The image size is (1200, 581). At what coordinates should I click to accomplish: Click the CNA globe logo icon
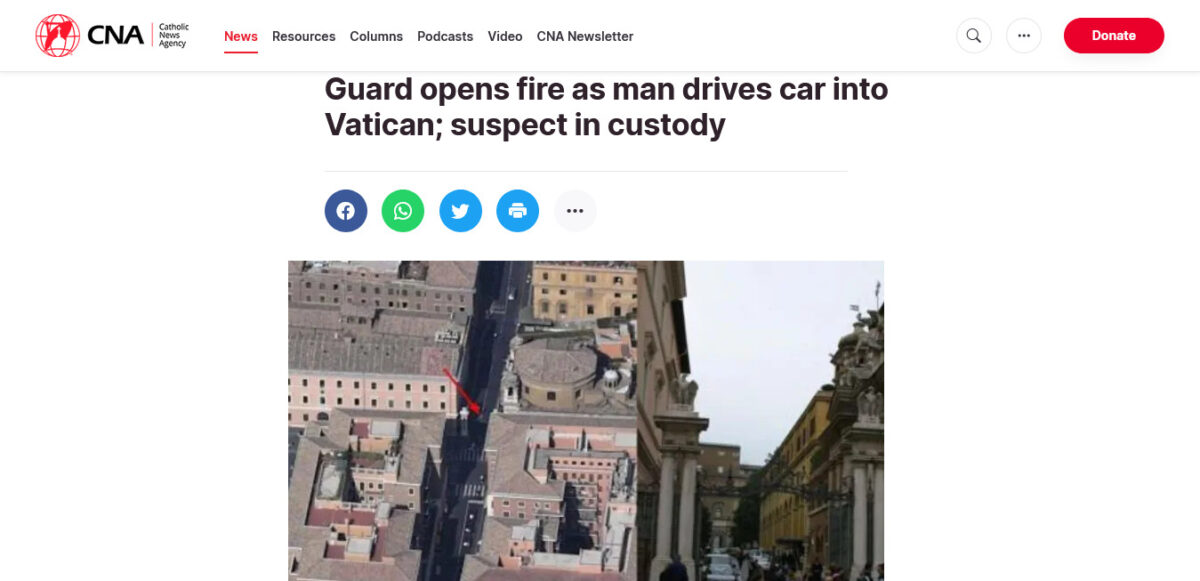(57, 36)
